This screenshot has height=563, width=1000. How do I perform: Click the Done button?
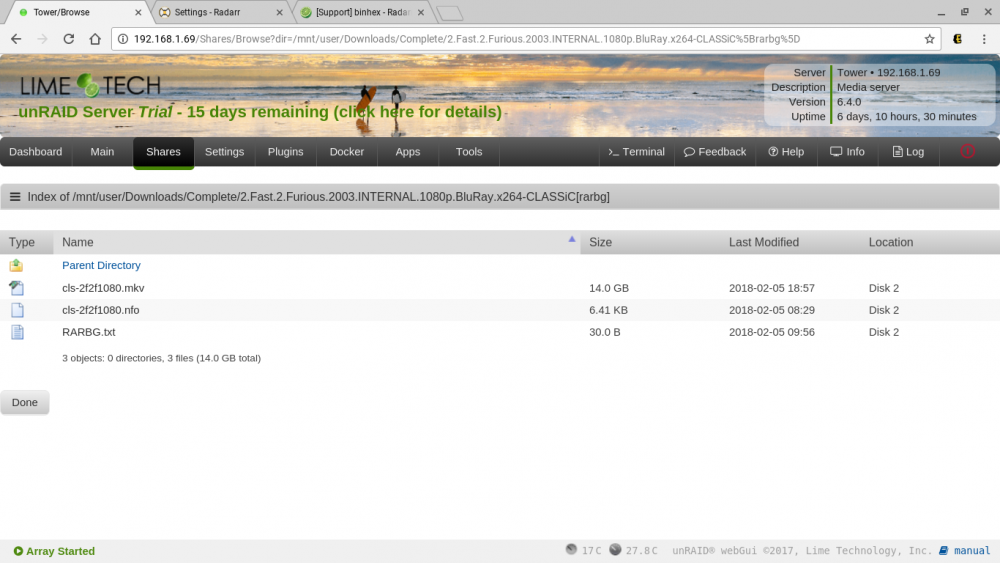(x=25, y=402)
